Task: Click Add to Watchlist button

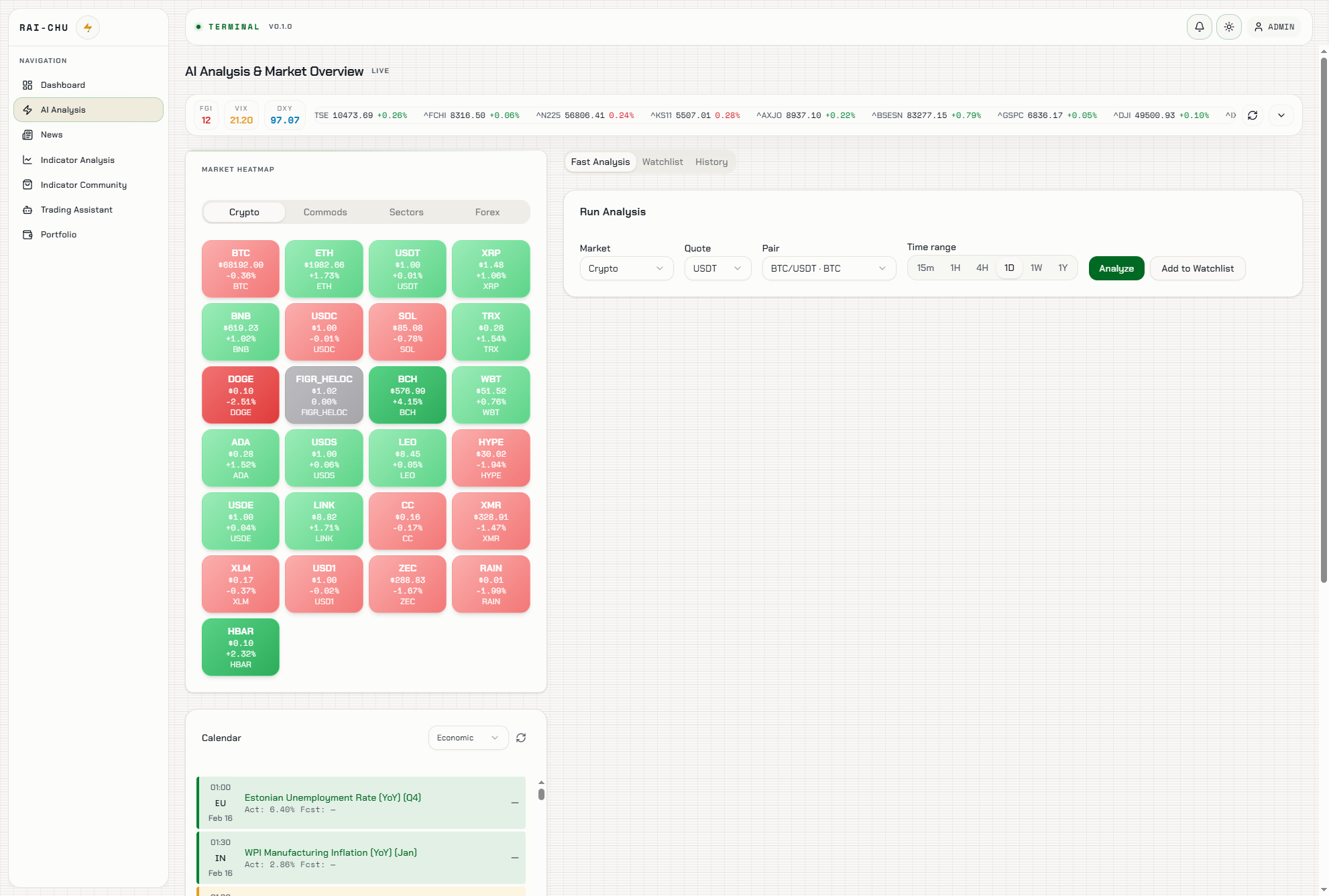Action: (x=1197, y=268)
